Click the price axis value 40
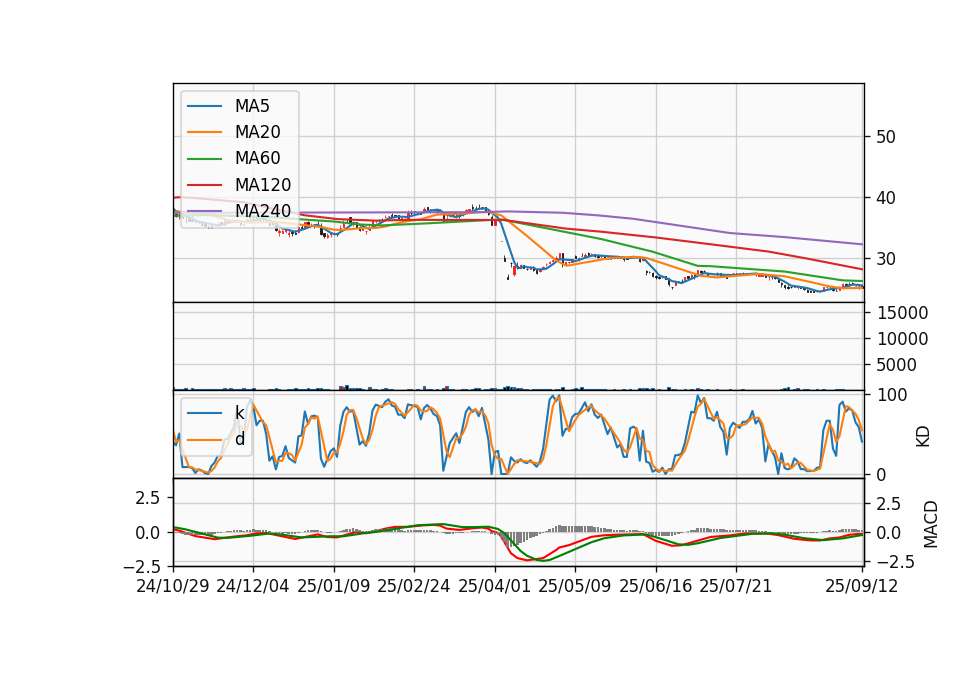This screenshot has width=960, height=690. click(x=886, y=198)
